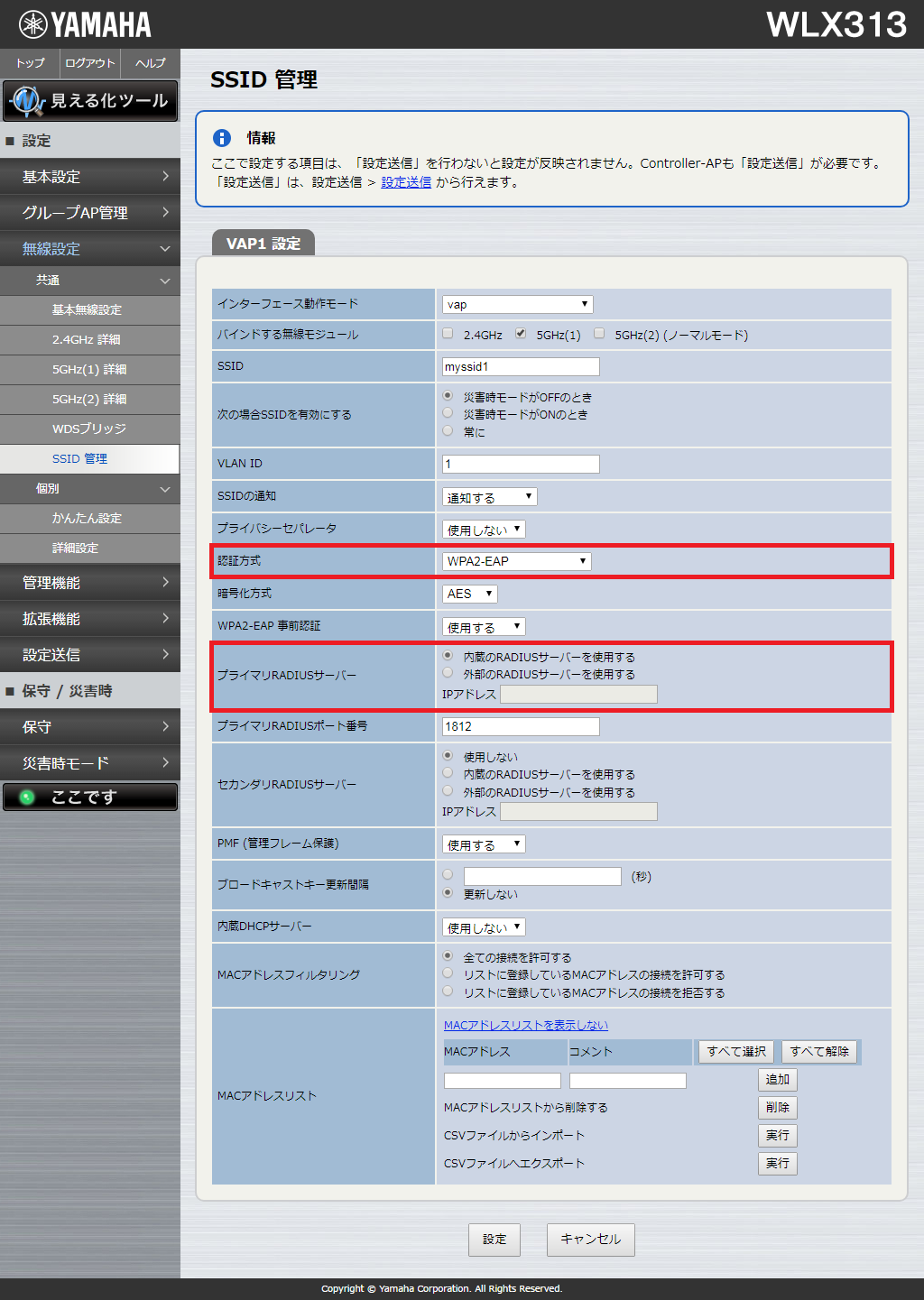This screenshot has height=1300, width=924.
Task: Expand the 基本設定 menu chevron
Action: 165,177
